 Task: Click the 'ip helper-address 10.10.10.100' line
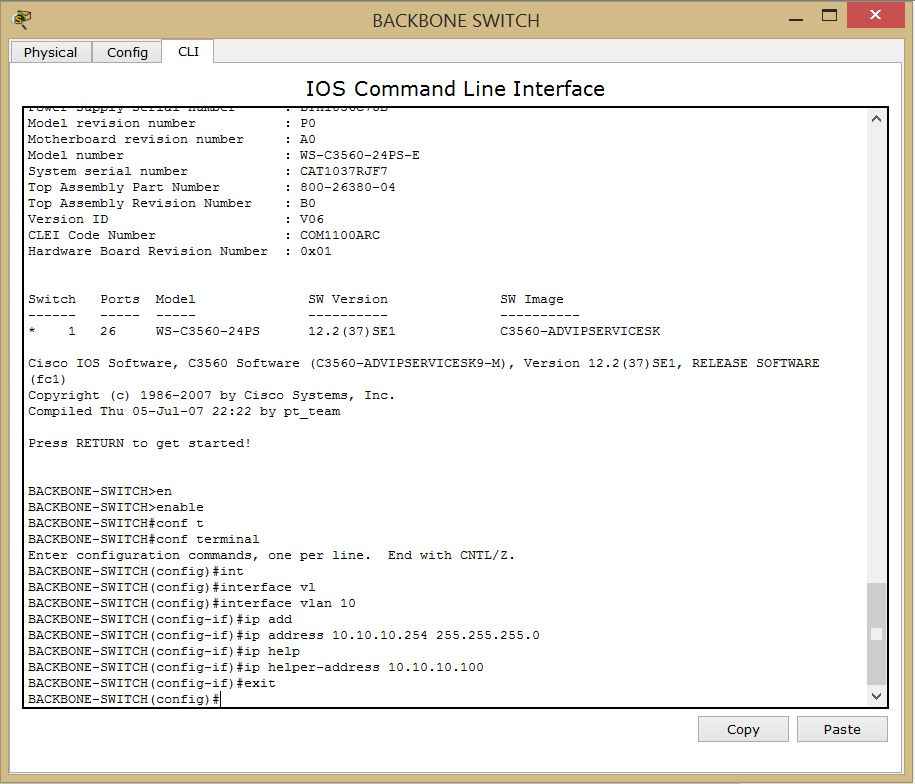coord(256,667)
